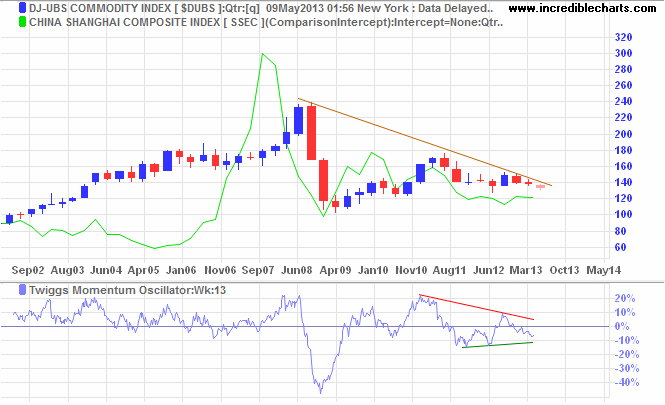
Task: Click the Aug03 date axis label
Action: click(67, 270)
